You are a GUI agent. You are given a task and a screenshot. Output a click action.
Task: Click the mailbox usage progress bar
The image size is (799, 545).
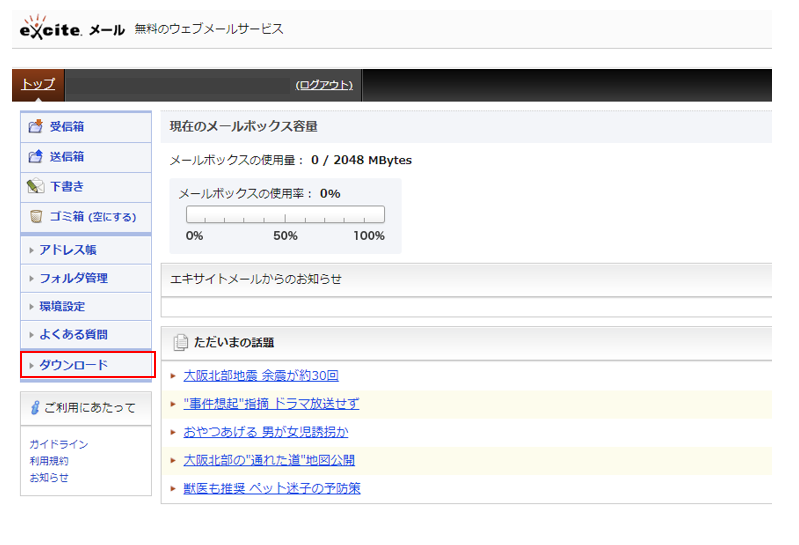click(285, 214)
